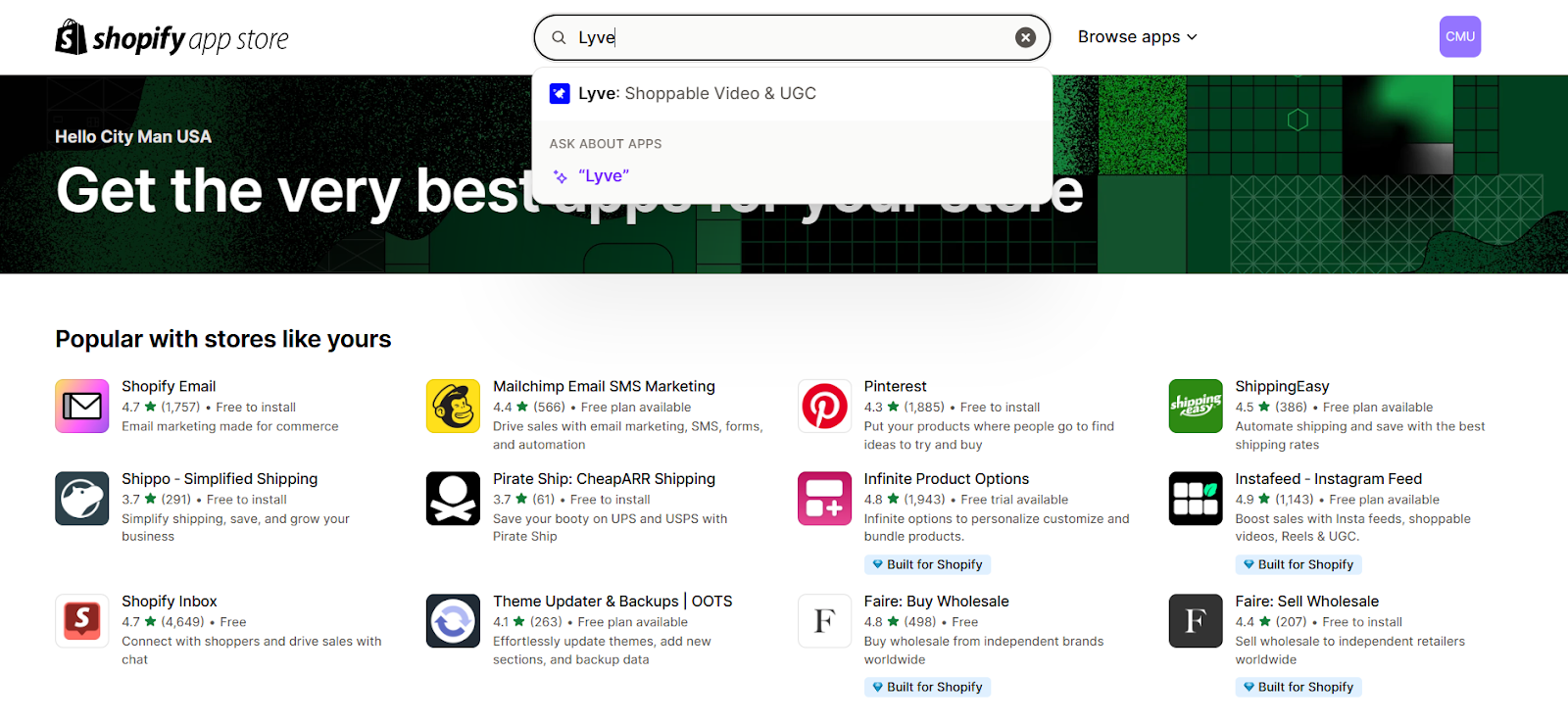Ask about apps with "Lyve" query

coord(603,176)
